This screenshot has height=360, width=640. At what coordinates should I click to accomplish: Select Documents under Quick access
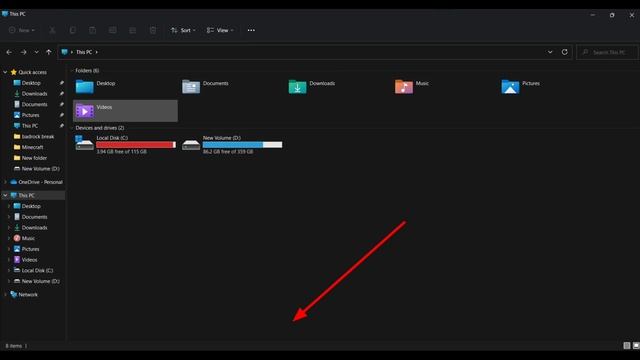tap(35, 104)
